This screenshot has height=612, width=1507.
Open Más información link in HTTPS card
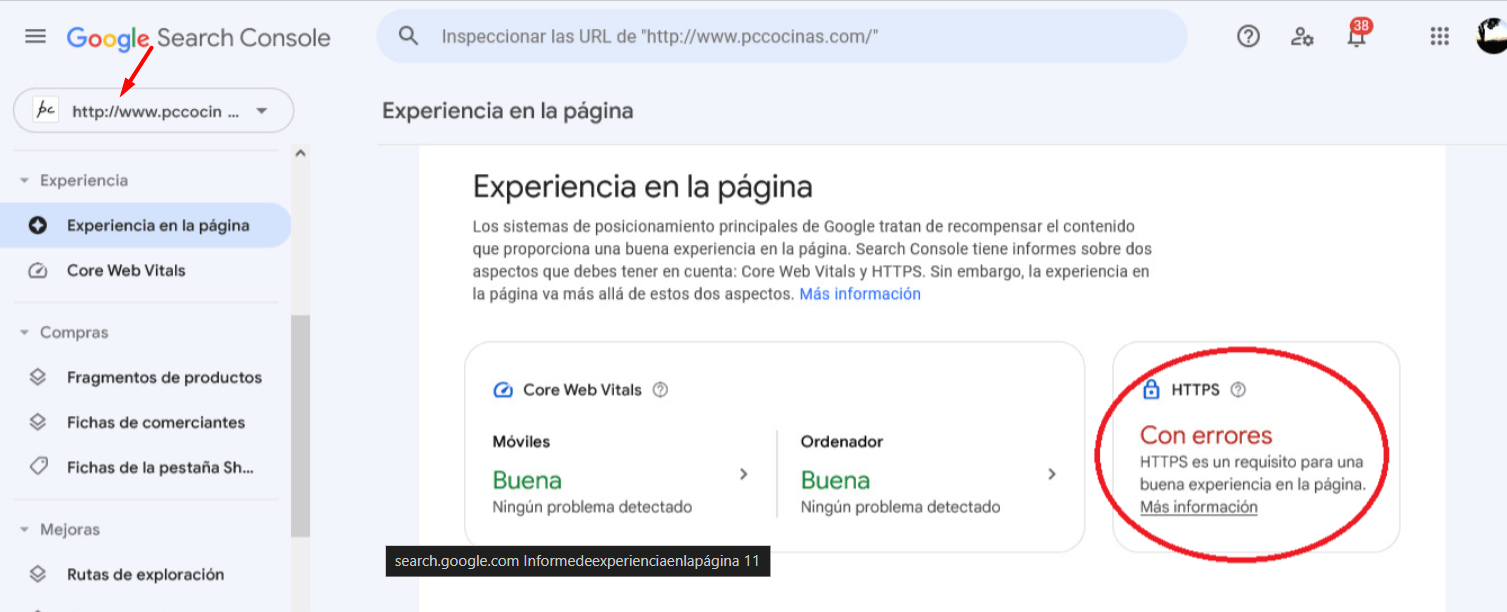pyautogui.click(x=1199, y=507)
